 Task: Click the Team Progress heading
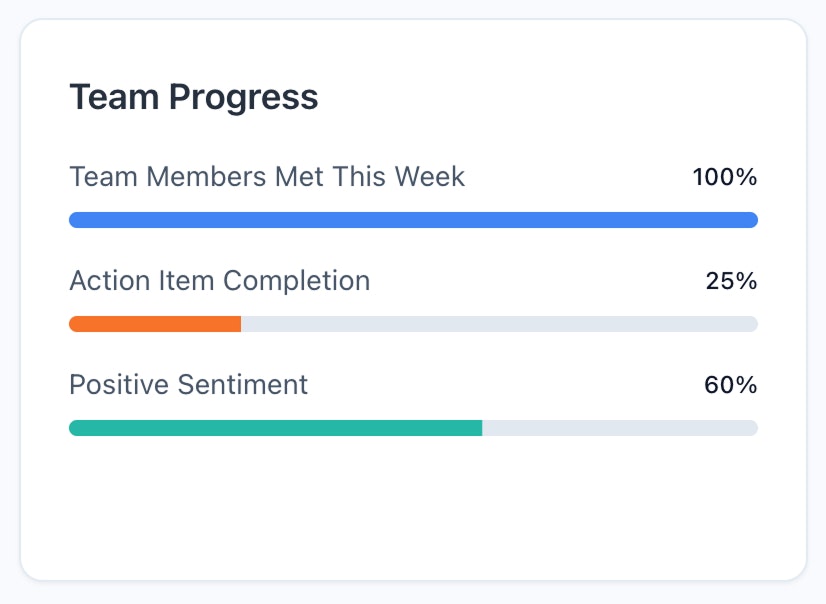click(193, 97)
